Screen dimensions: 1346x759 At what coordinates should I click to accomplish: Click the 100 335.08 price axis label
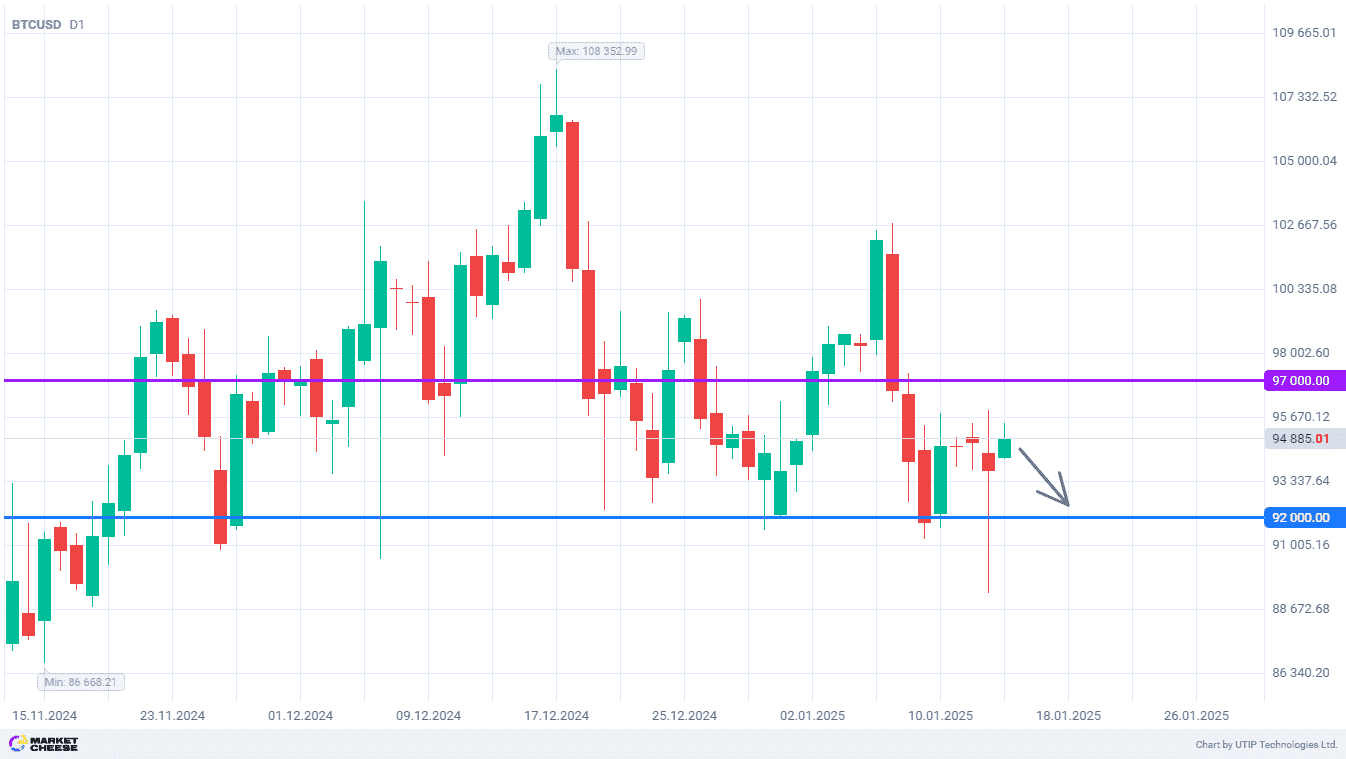point(1304,289)
